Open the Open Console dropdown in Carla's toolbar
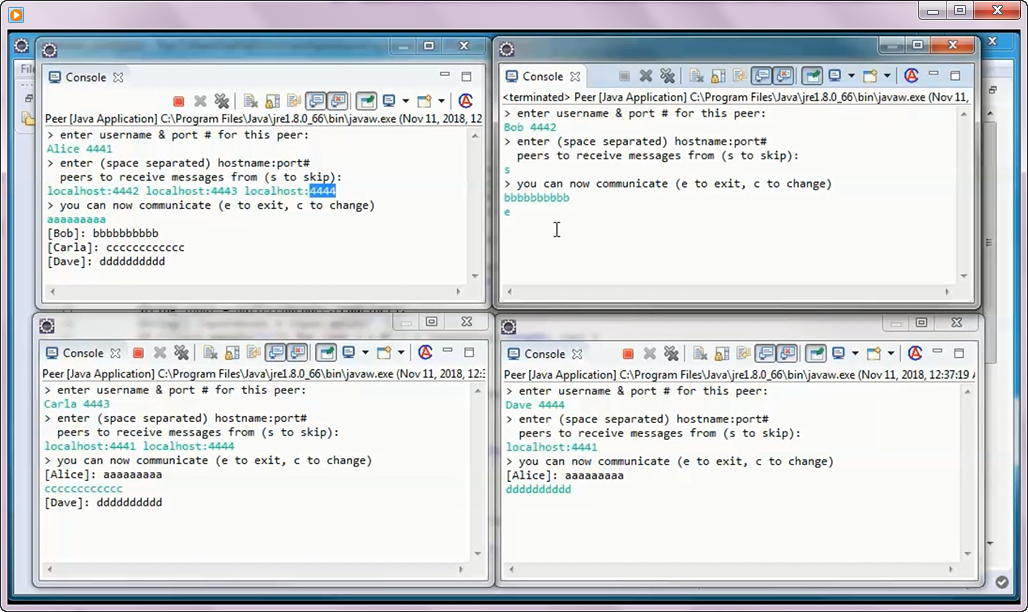This screenshot has width=1028, height=612. (x=400, y=352)
